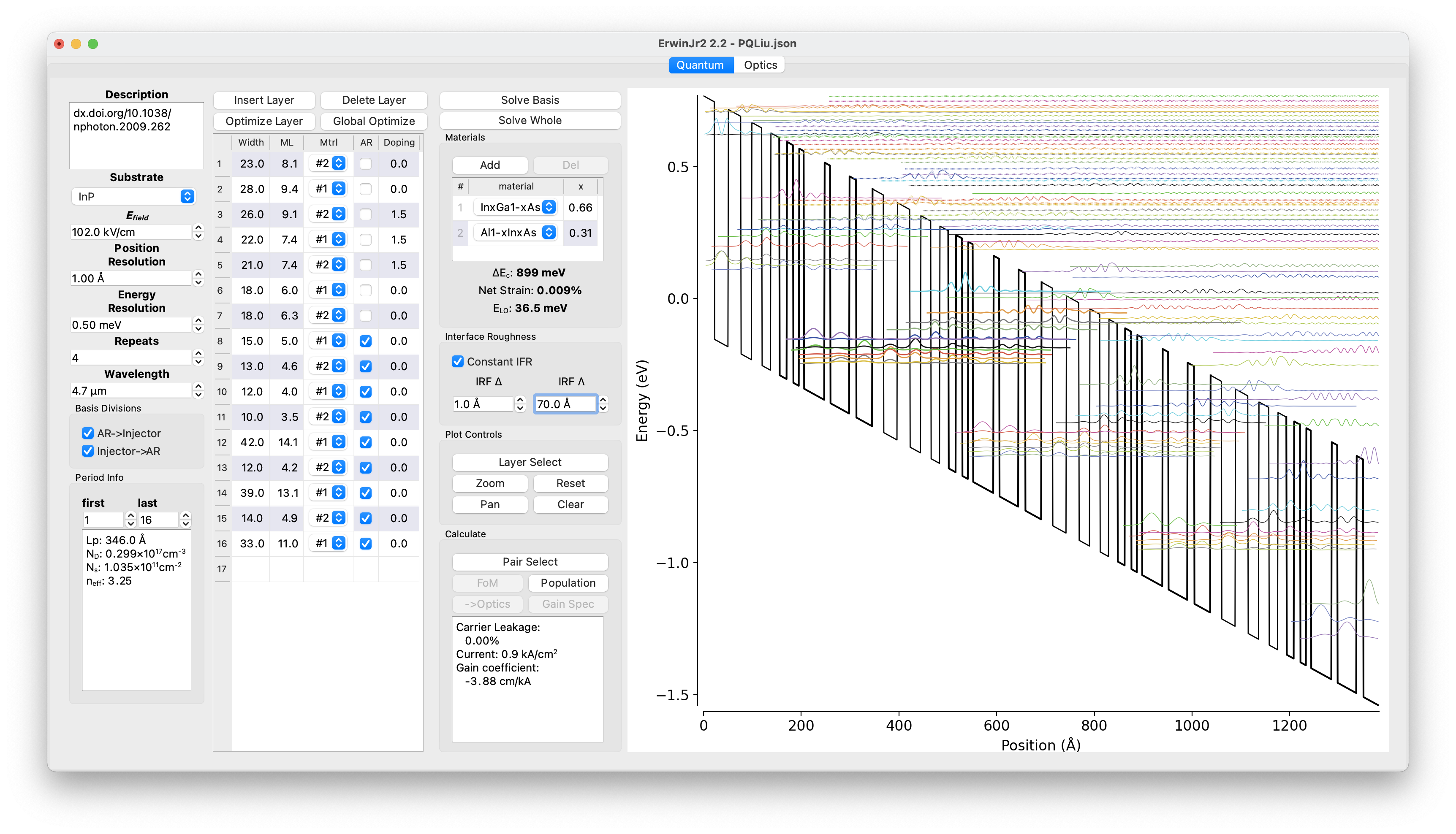Select the Quantum tab
This screenshot has width=1456, height=834.
click(x=700, y=65)
